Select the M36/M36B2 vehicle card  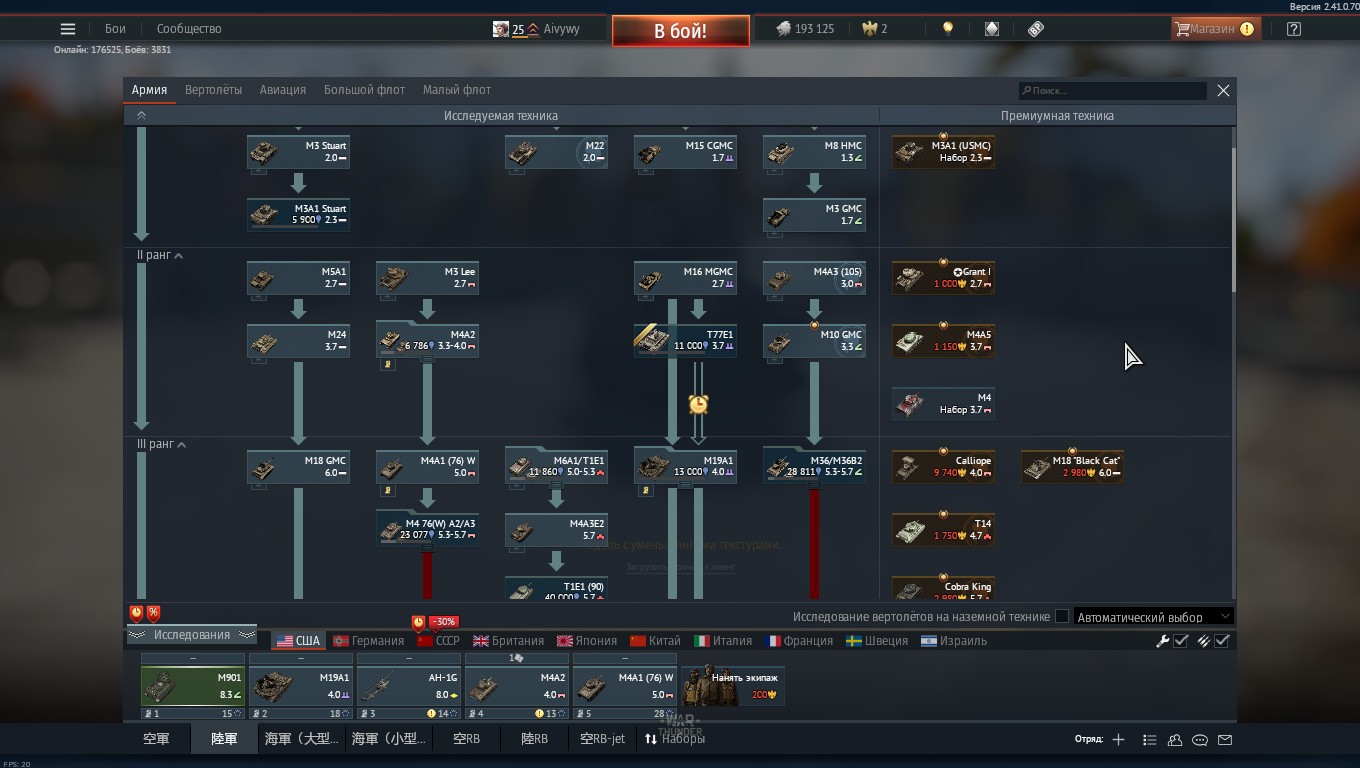point(814,467)
